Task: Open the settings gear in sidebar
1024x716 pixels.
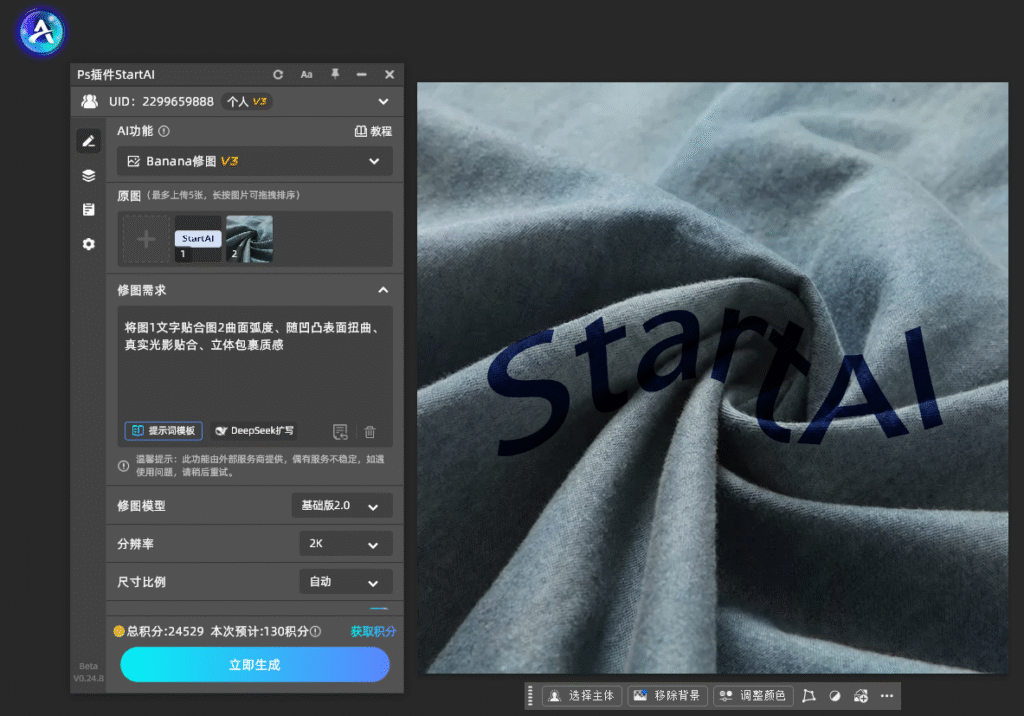Action: (89, 244)
